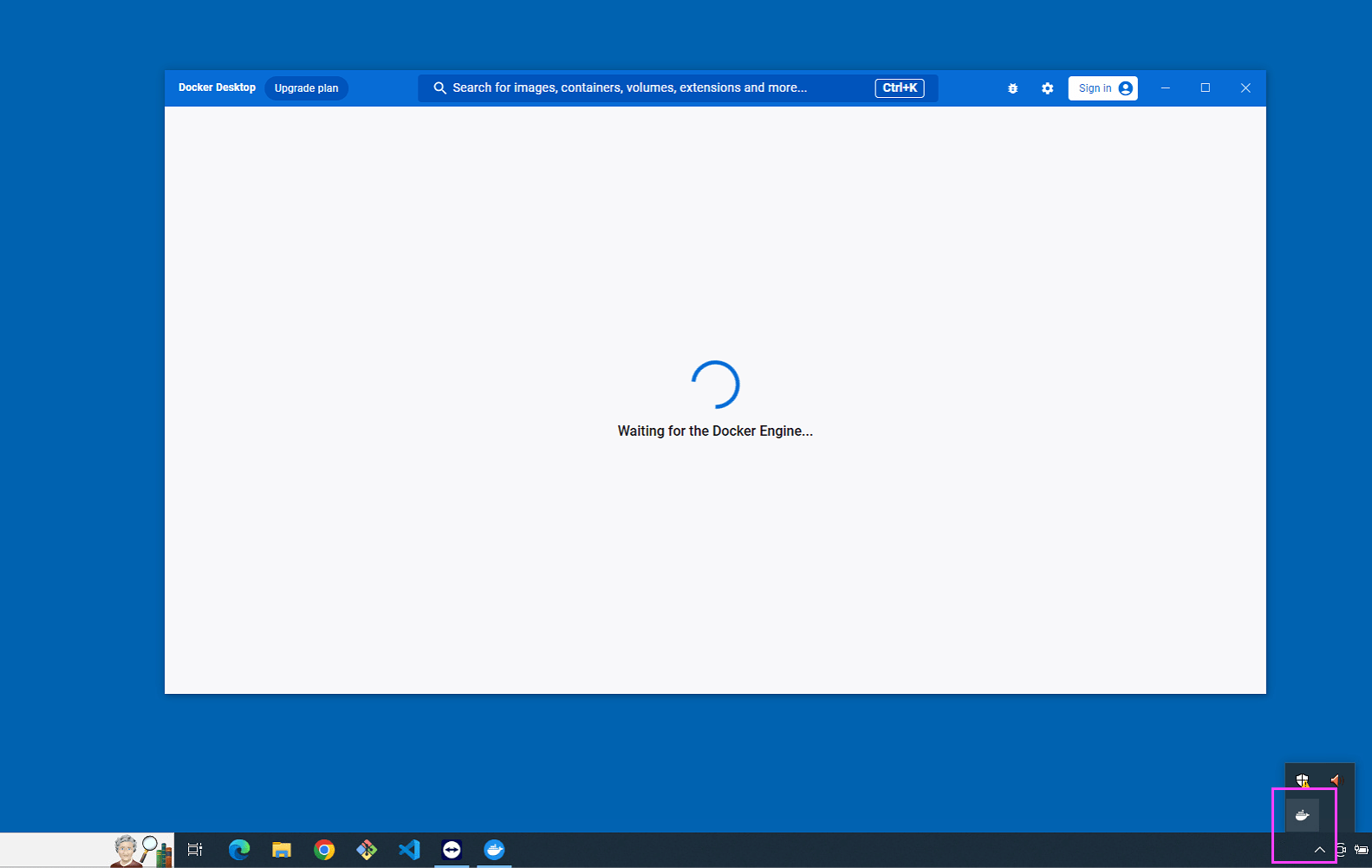The height and width of the screenshot is (868, 1372).
Task: Open Windows Security shield tray icon
Action: [x=1302, y=781]
